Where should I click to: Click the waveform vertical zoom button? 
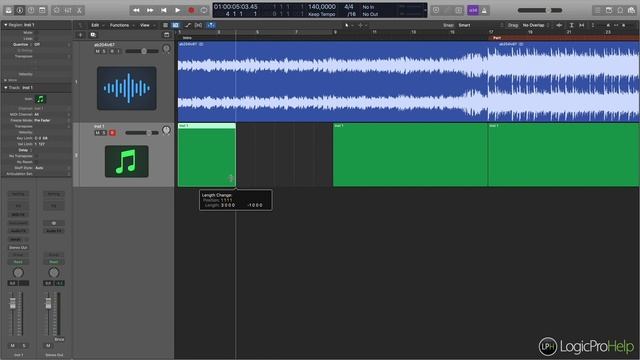tap(559, 25)
